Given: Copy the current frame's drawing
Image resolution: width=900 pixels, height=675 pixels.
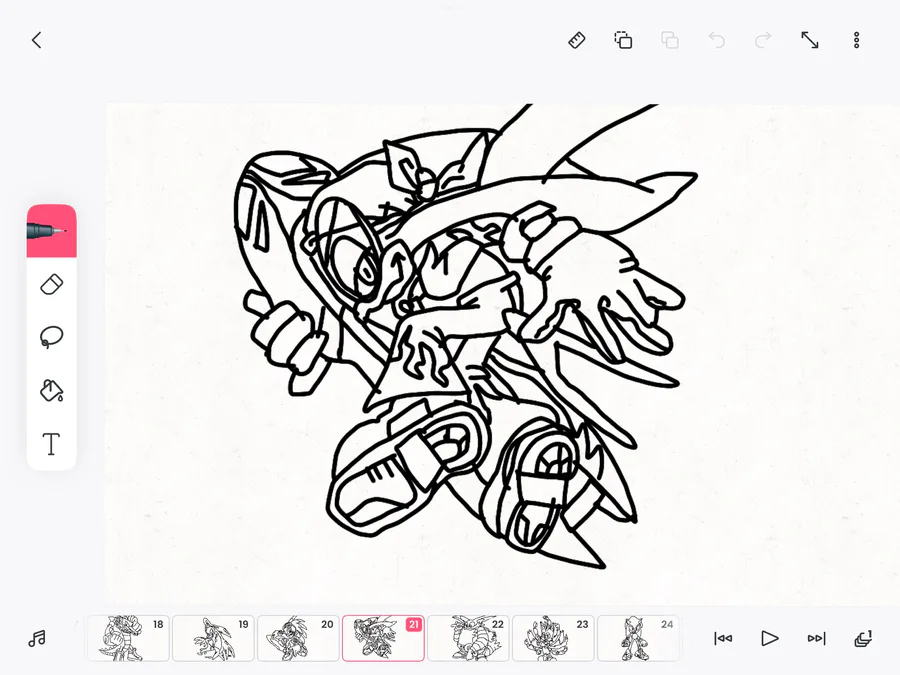Looking at the screenshot, I should click(x=623, y=40).
